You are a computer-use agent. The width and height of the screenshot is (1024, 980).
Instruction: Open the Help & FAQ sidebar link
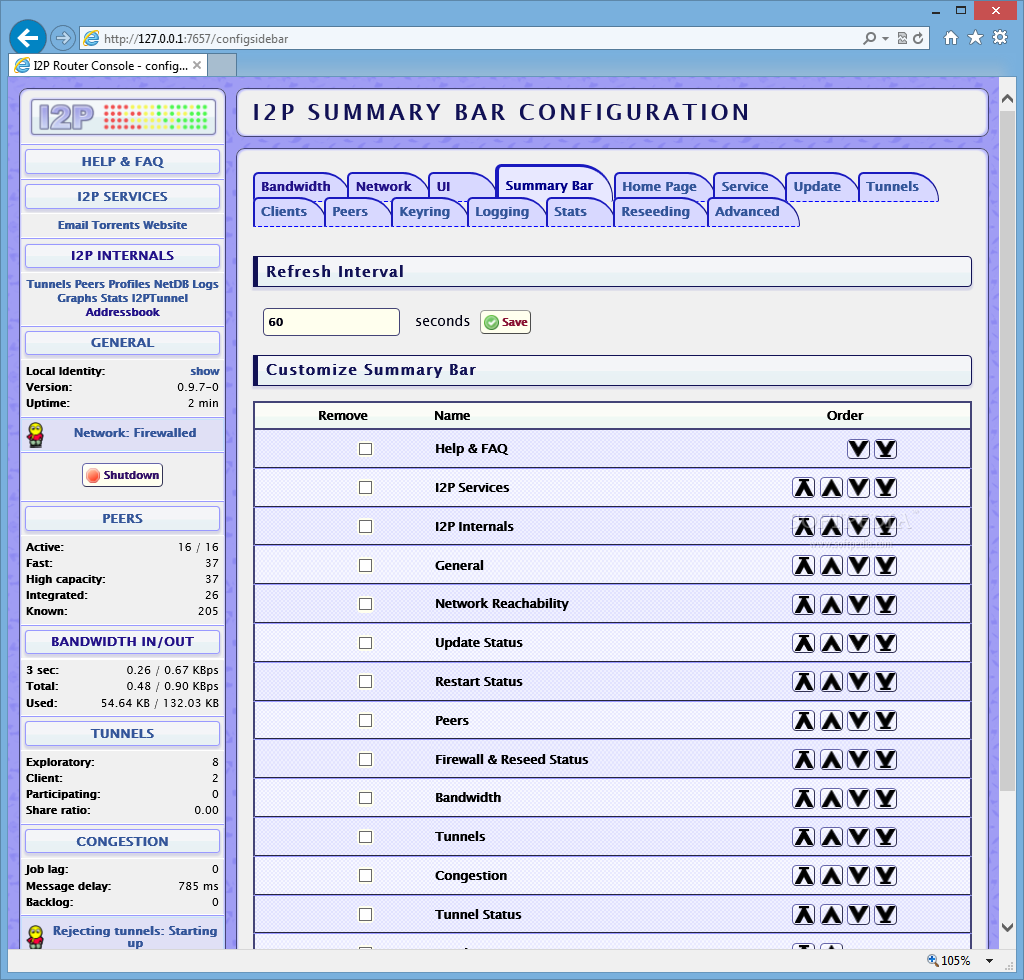123,162
